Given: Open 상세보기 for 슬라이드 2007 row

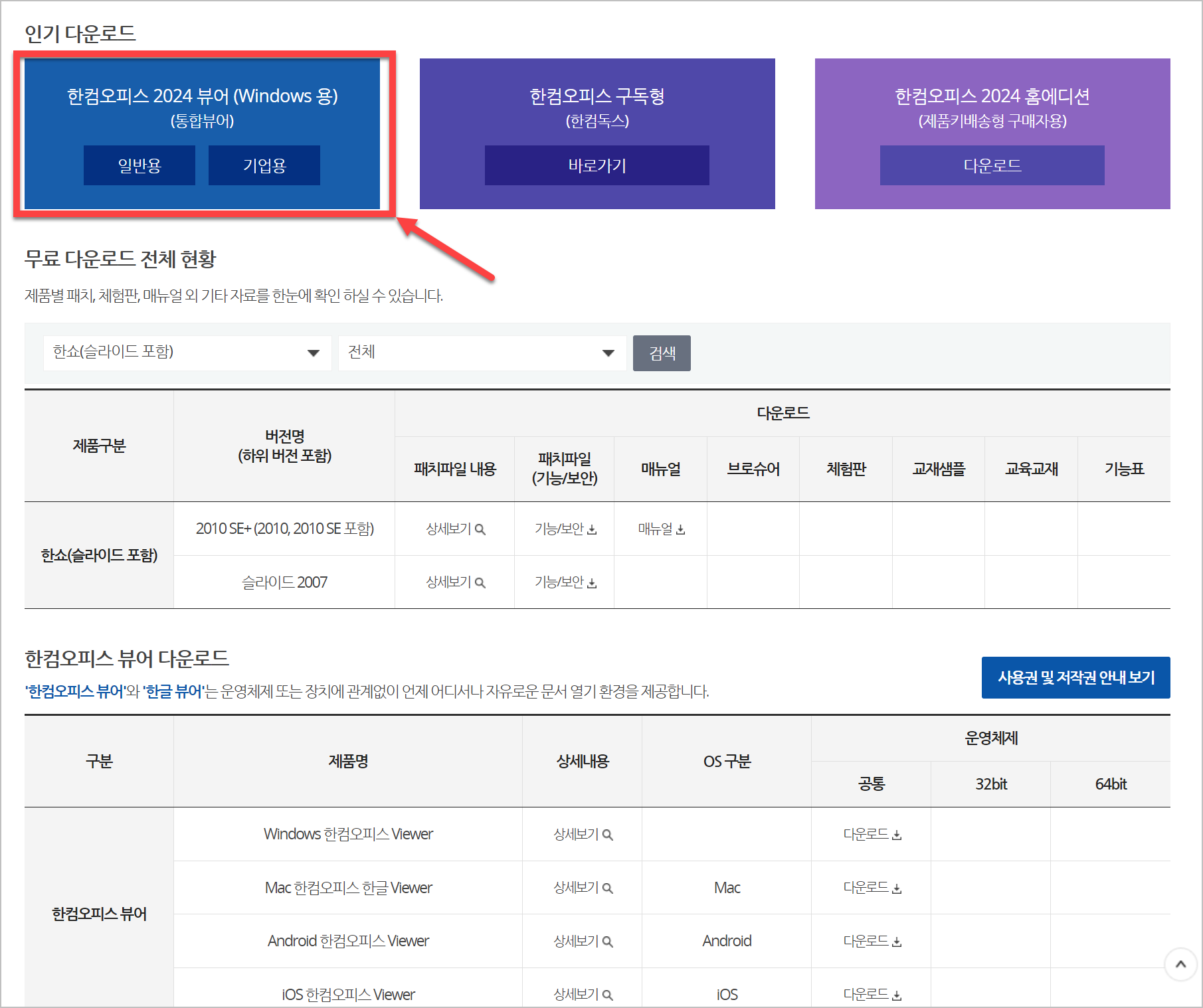Looking at the screenshot, I should click(456, 582).
